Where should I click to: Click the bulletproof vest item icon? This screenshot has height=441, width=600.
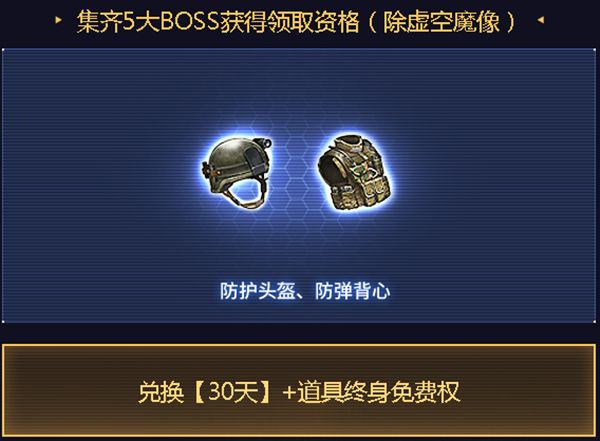point(355,172)
